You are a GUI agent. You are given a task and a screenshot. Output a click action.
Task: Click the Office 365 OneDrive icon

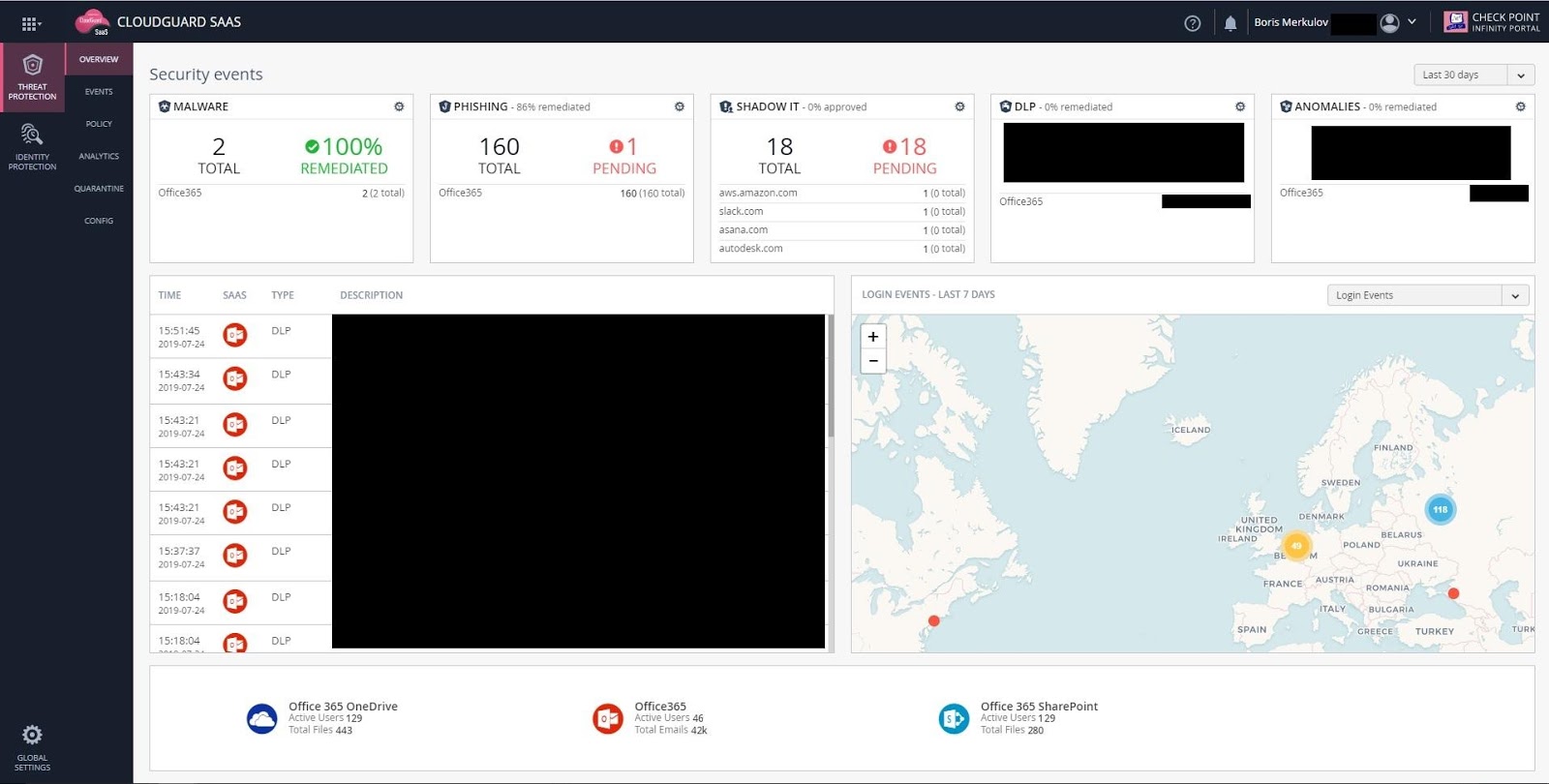[x=262, y=718]
